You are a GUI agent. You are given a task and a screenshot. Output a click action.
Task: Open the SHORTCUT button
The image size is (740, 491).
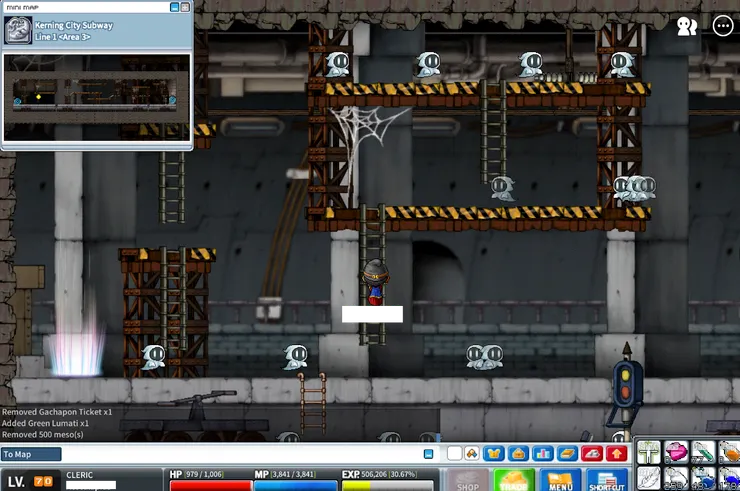(607, 480)
